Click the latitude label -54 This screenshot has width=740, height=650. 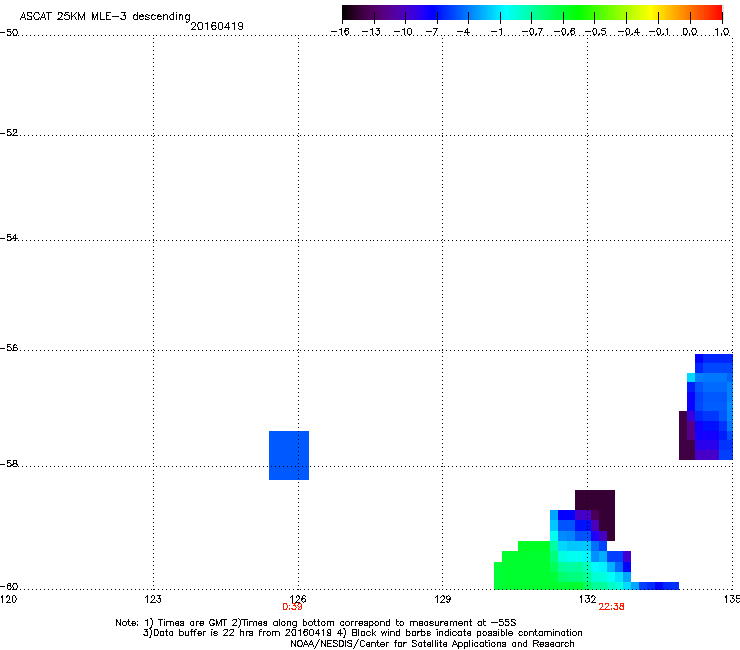click(x=9, y=237)
